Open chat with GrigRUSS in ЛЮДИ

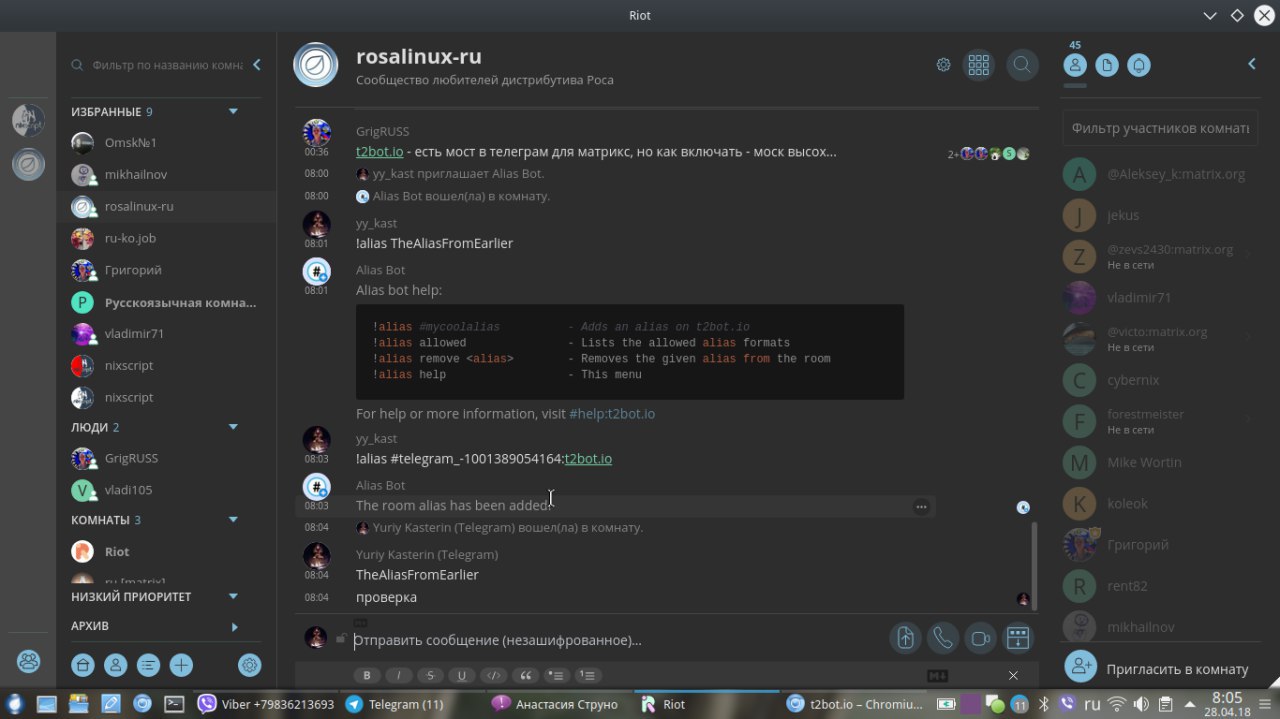tap(167, 458)
